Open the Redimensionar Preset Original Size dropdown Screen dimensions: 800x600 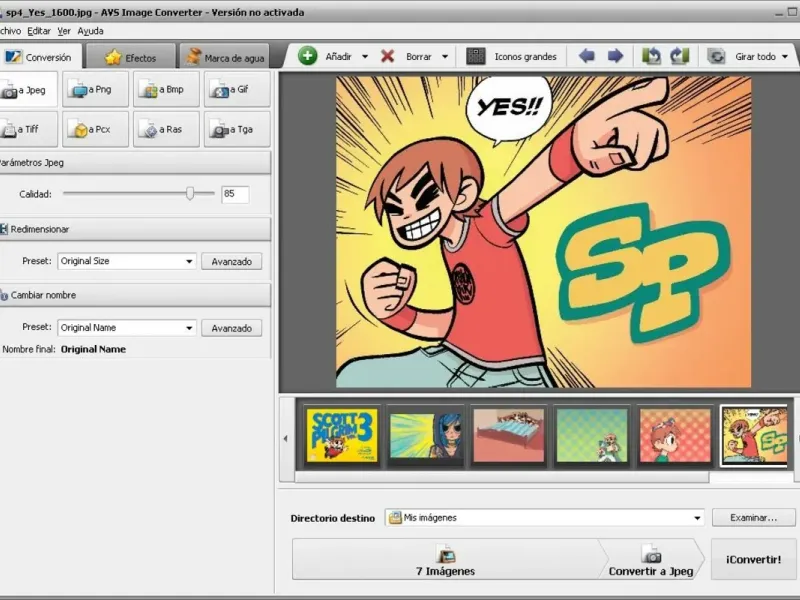point(127,261)
